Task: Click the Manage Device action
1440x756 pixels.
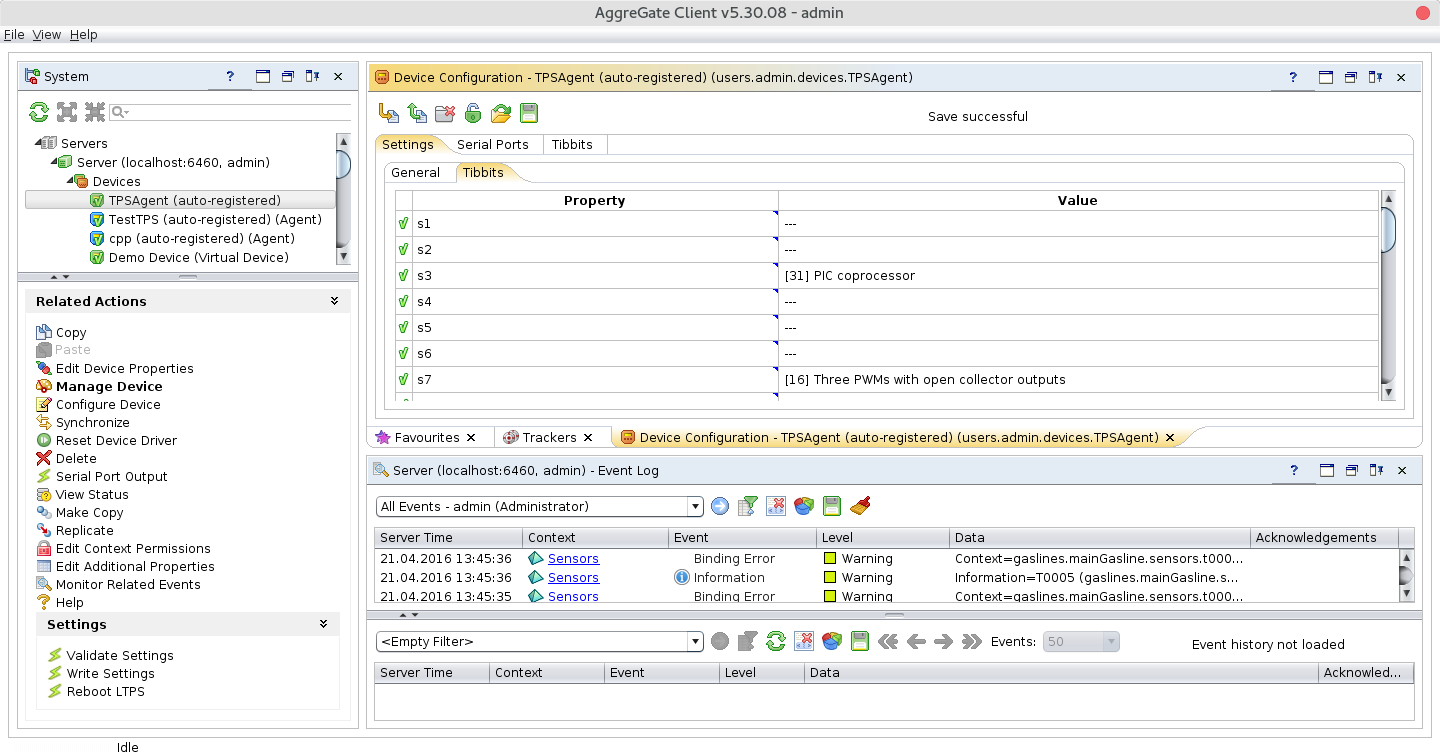Action: click(x=109, y=386)
